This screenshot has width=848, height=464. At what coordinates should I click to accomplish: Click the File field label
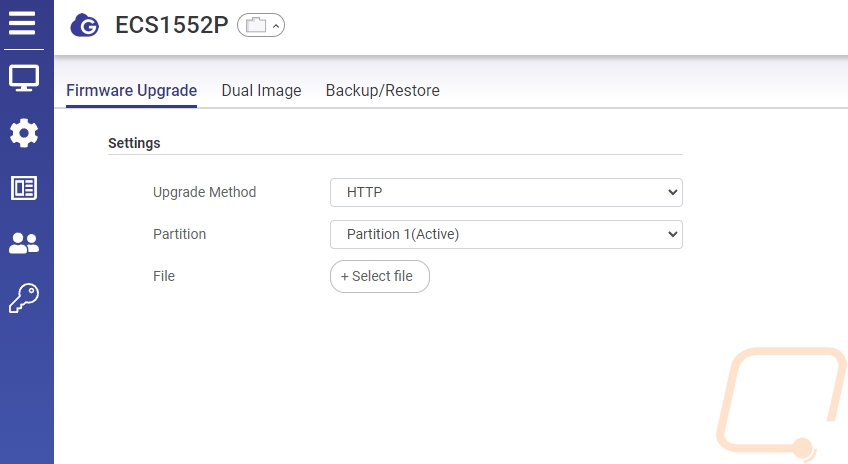click(x=164, y=276)
